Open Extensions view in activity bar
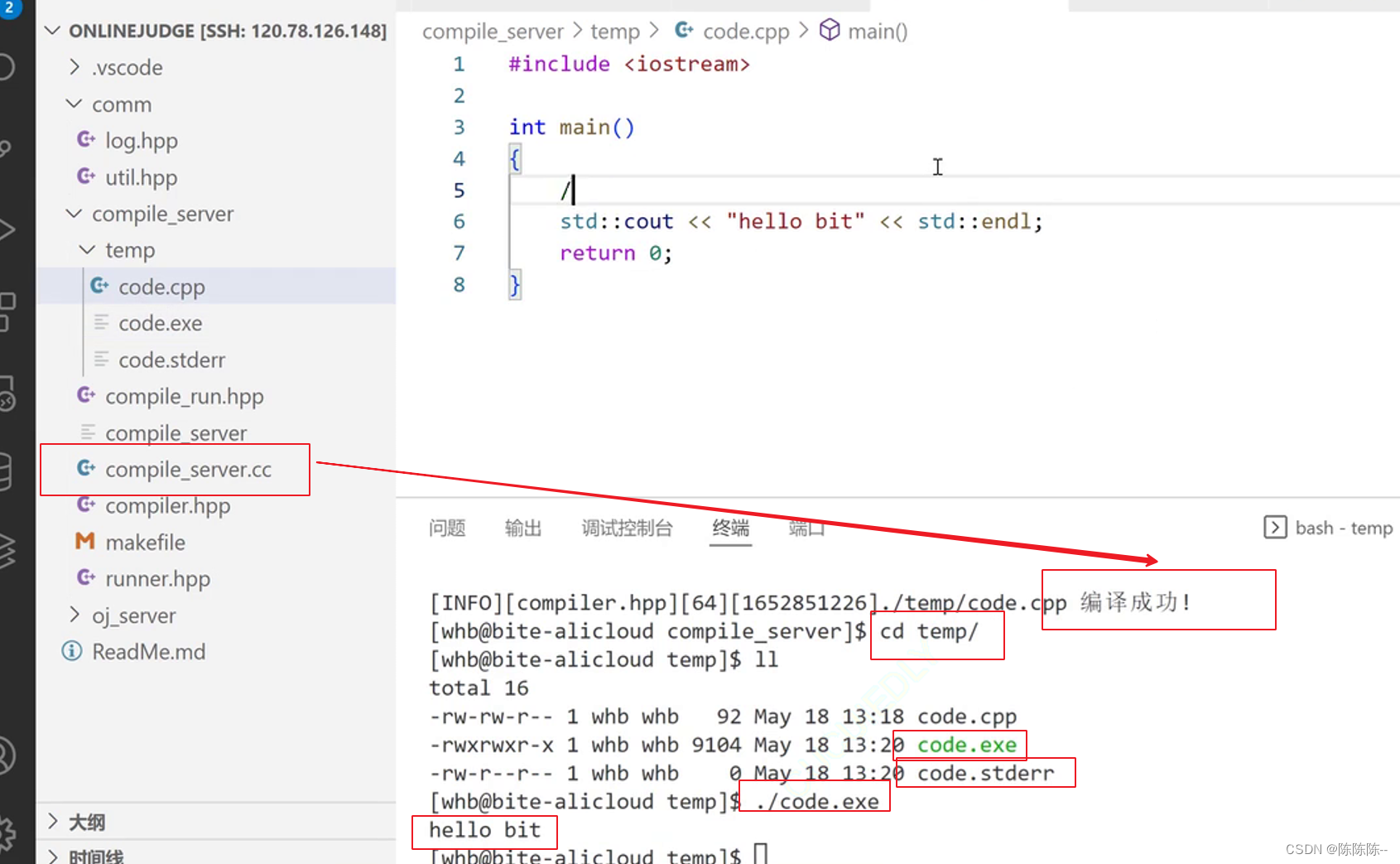The width and height of the screenshot is (1400, 864). 7,311
